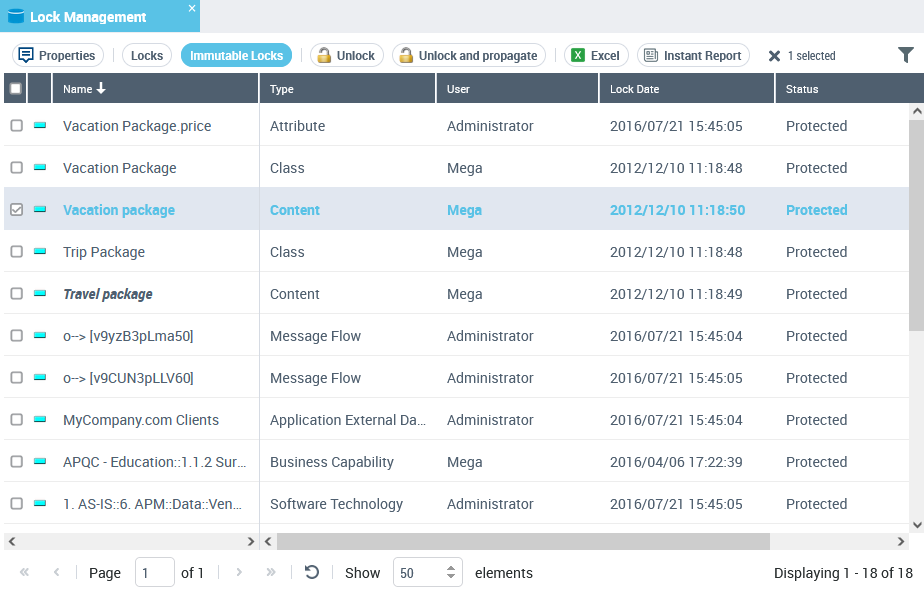Increase the Show elements stepper value

[x=451, y=568]
